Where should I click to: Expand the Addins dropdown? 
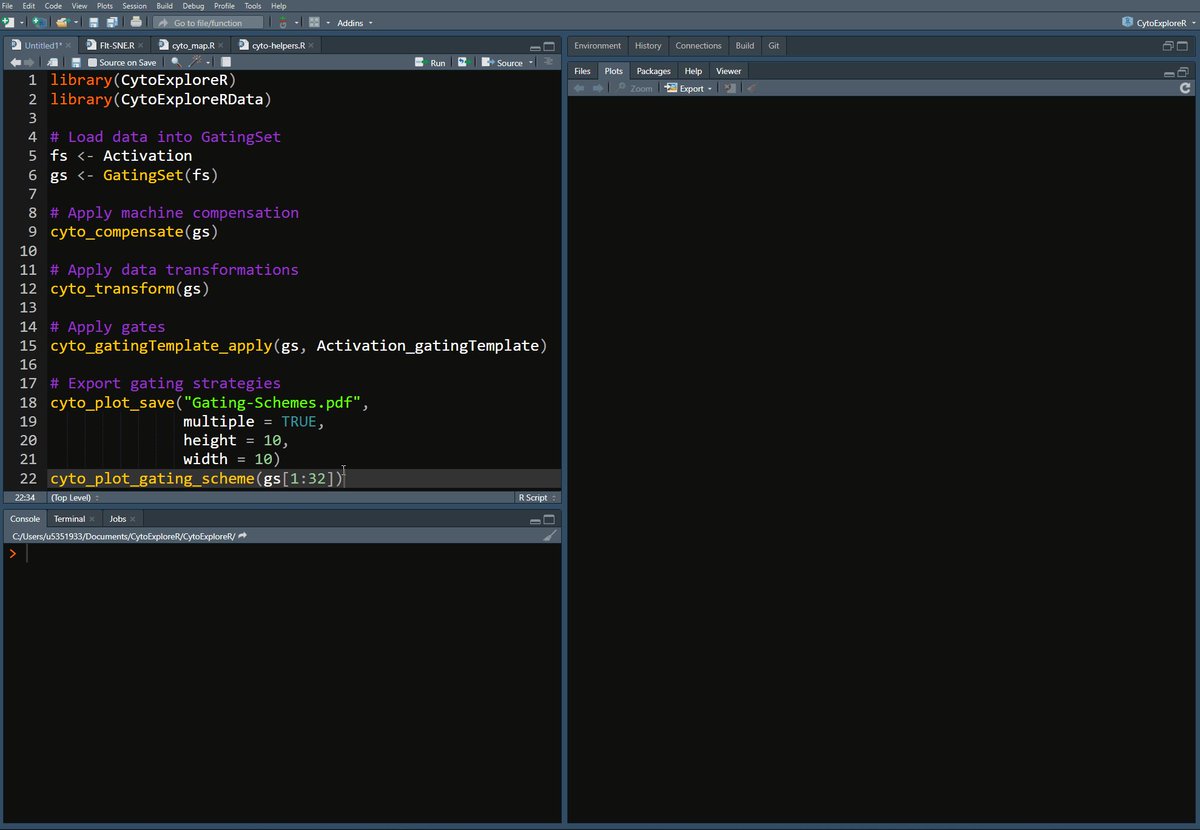355,22
